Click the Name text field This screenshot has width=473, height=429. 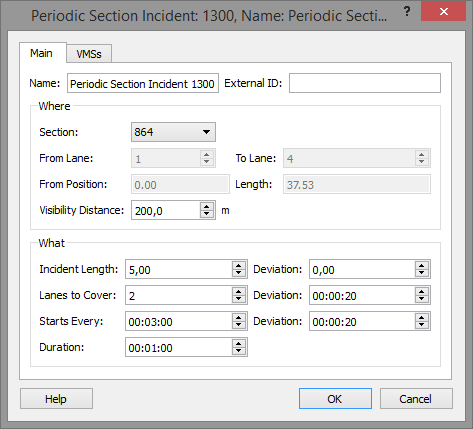pos(143,83)
